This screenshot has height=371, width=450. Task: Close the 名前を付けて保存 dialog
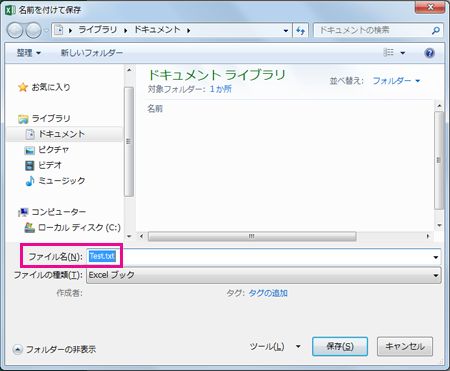(430, 7)
